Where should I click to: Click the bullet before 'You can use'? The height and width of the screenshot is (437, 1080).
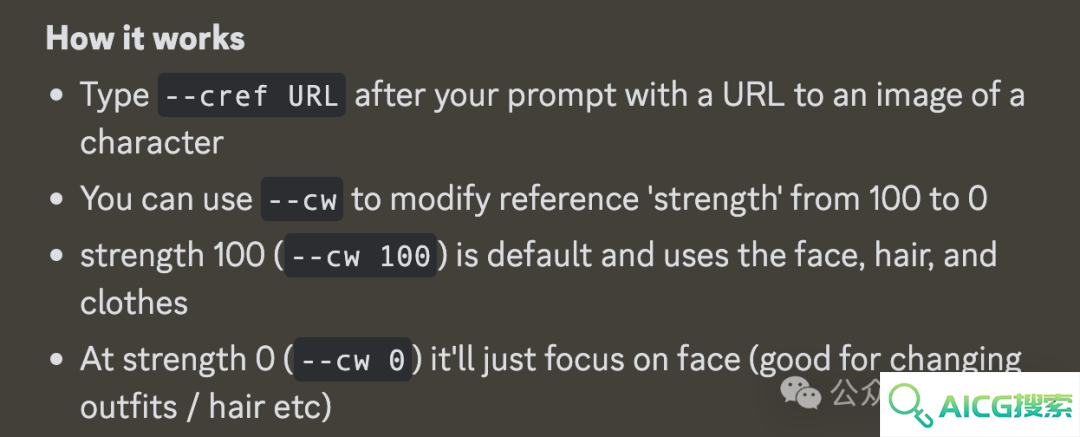tap(57, 200)
